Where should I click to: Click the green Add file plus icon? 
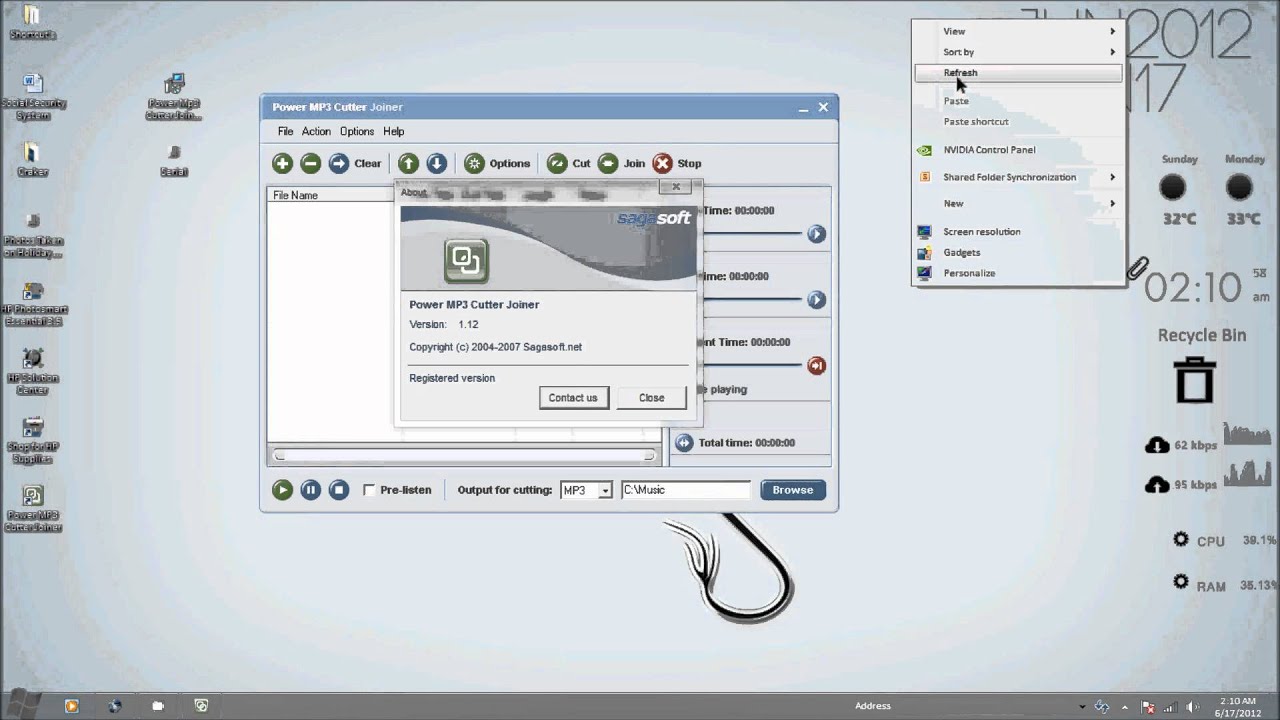point(282,163)
